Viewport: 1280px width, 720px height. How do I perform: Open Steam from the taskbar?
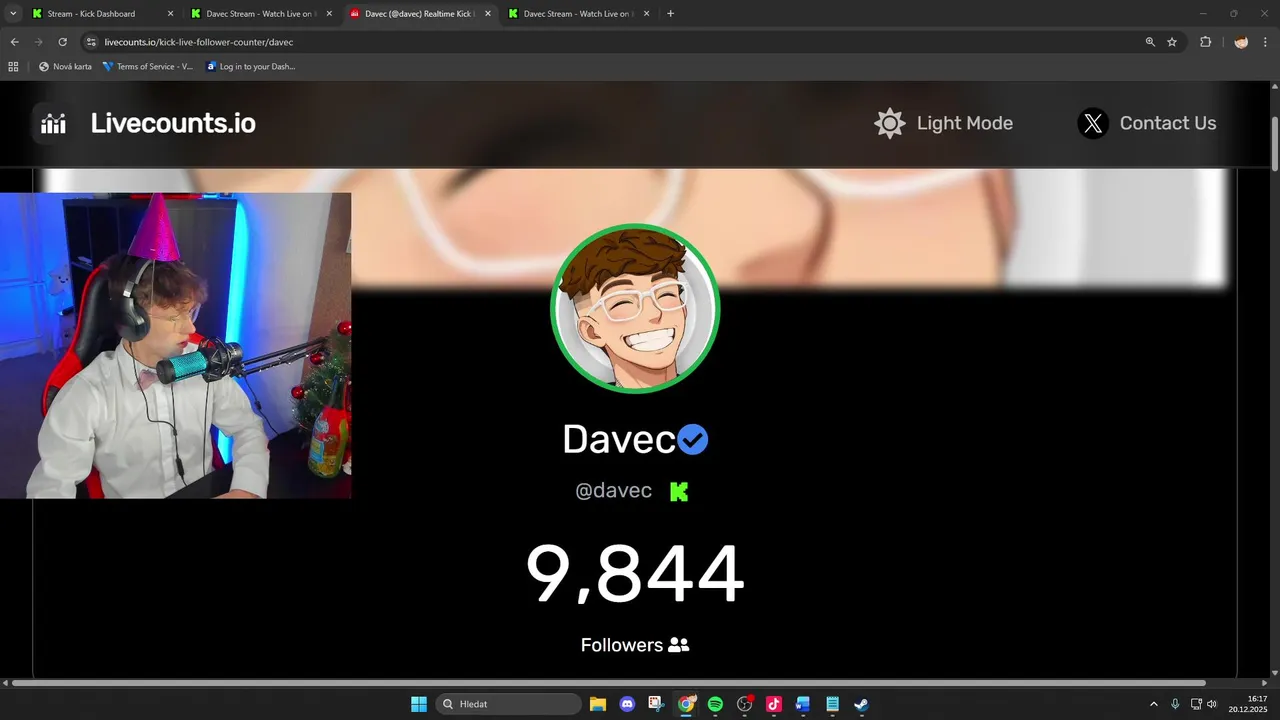click(x=861, y=704)
